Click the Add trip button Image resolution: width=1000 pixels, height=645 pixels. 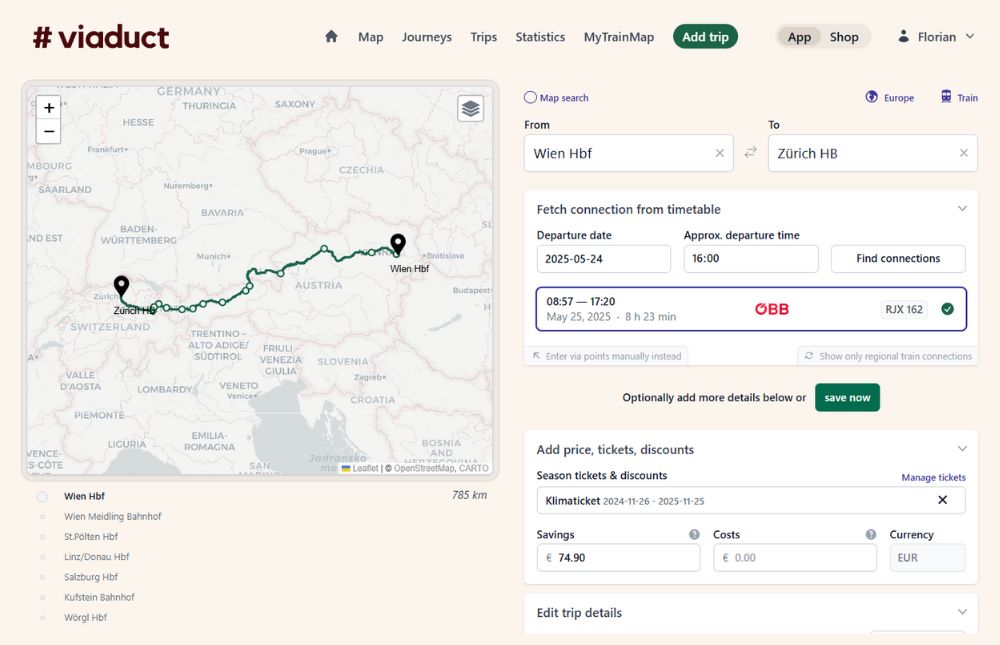pyautogui.click(x=705, y=37)
